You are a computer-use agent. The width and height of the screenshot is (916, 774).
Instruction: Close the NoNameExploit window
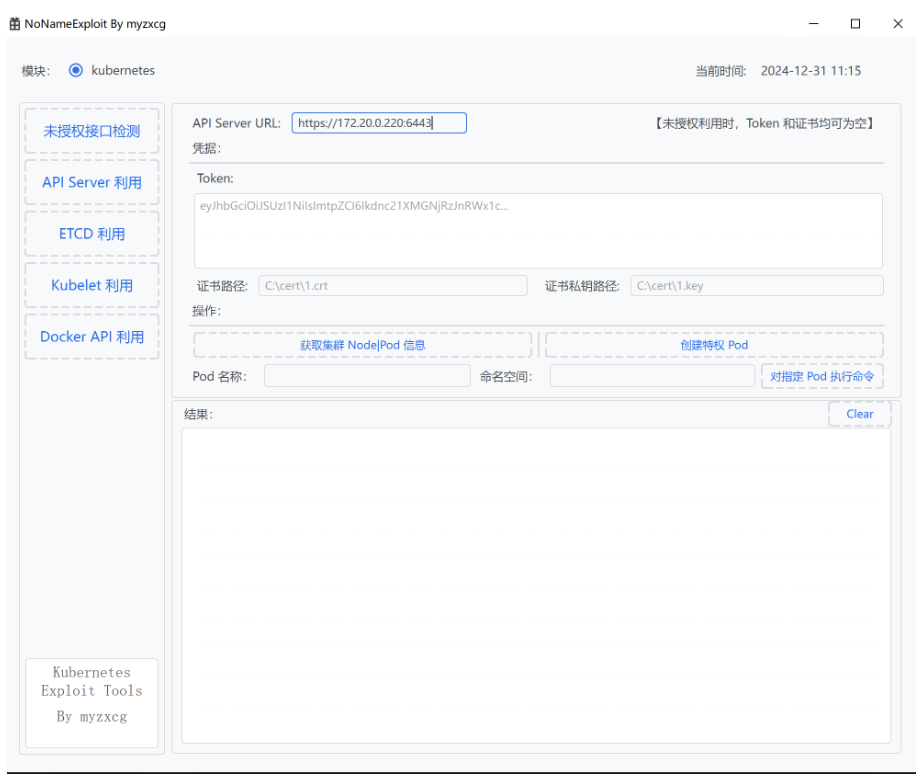tap(898, 23)
